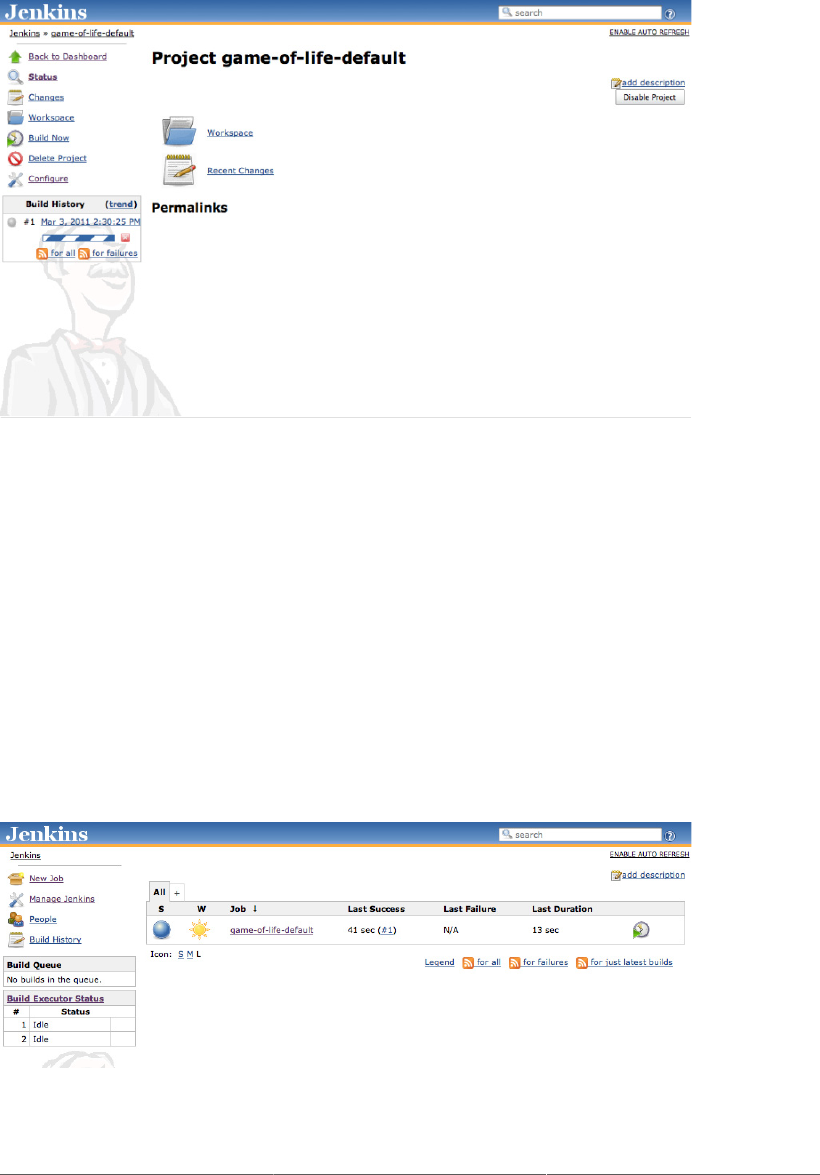Click 'No builds in the queue.' text
This screenshot has width=820, height=1175.
coord(54,980)
